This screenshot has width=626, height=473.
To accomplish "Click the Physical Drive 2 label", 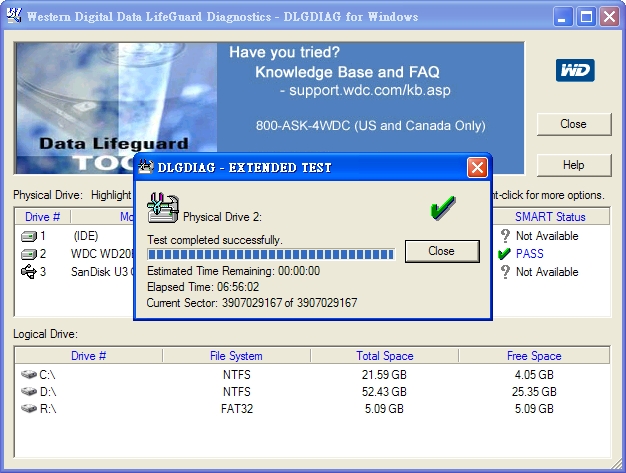I will (x=222, y=217).
